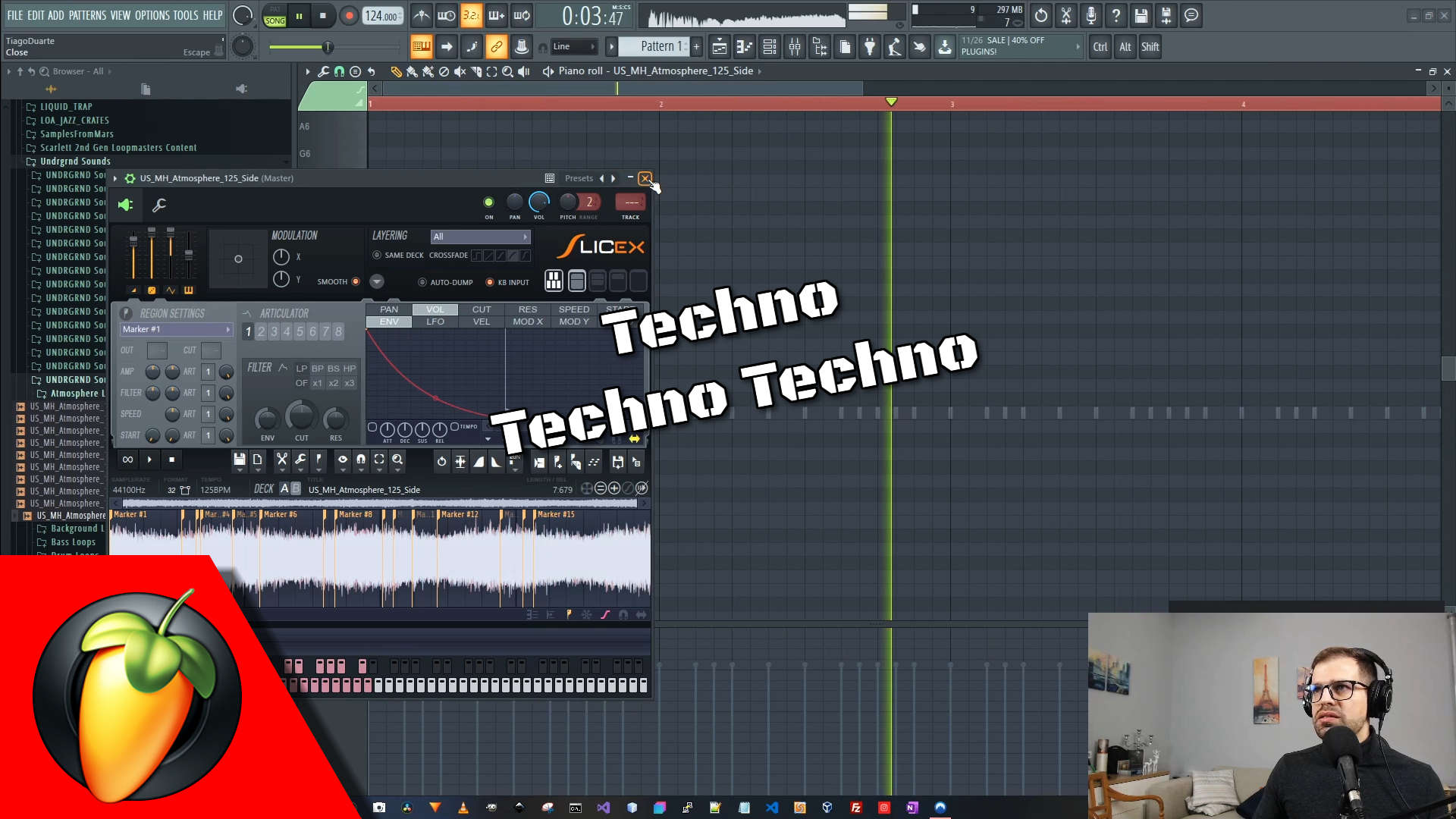Viewport: 1456px width, 819px height.
Task: Open the Layering 'All' dropdown
Action: click(480, 237)
